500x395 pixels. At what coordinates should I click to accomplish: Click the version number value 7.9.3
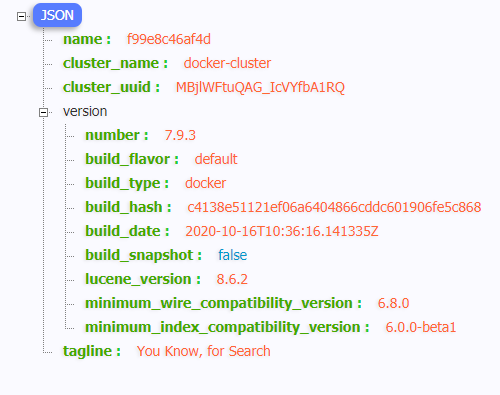tap(180, 135)
